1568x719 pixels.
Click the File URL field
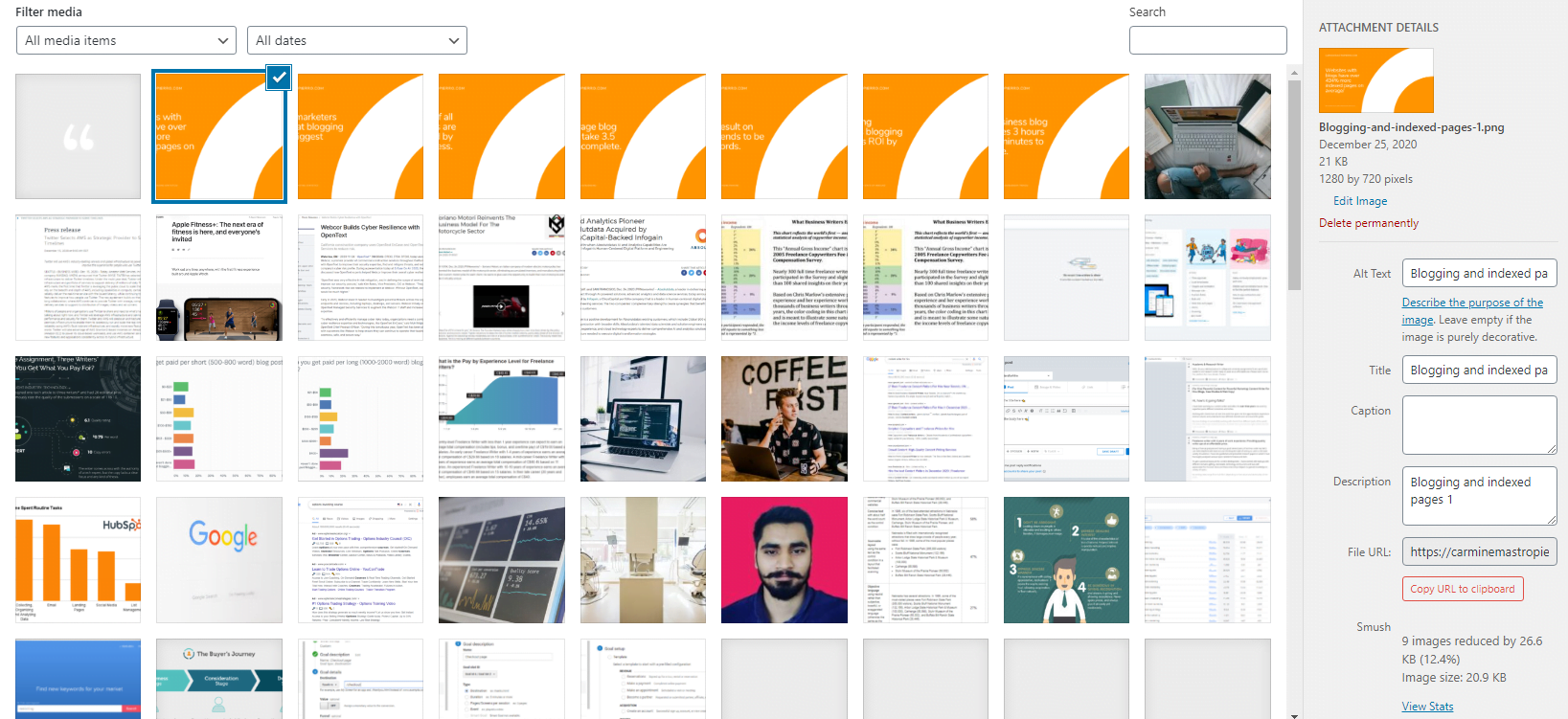1479,551
